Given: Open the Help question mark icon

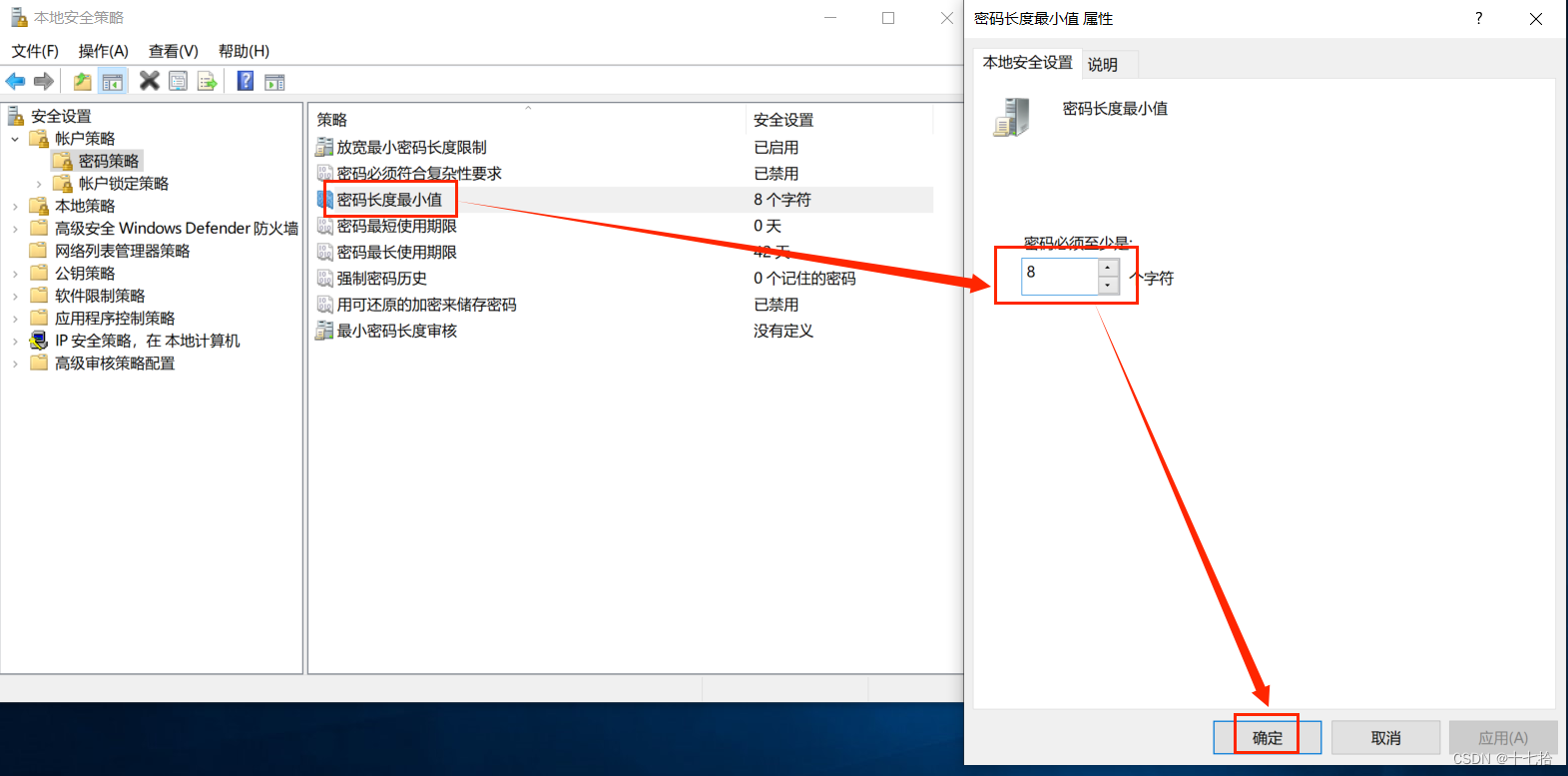Looking at the screenshot, I should click(246, 81).
